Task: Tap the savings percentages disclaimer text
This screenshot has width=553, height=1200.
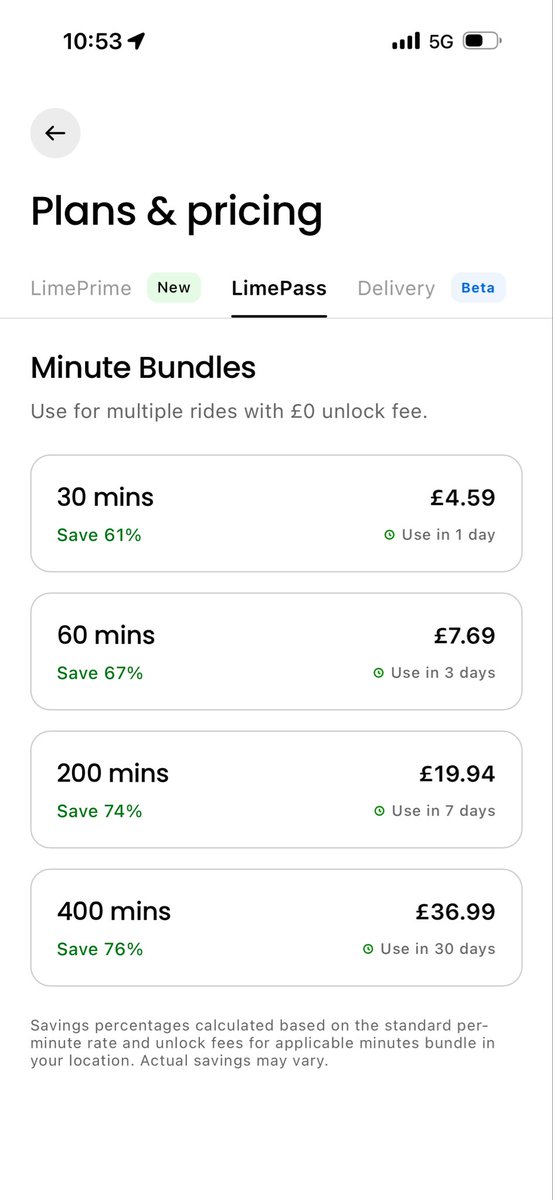Action: (x=262, y=1043)
